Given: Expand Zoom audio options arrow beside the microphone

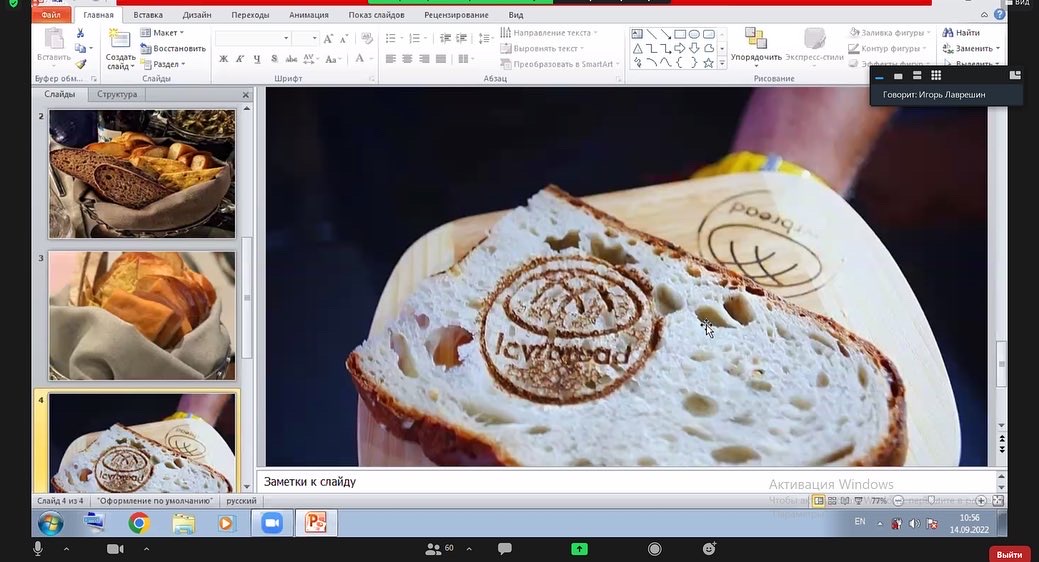Looking at the screenshot, I should pyautogui.click(x=66, y=549).
